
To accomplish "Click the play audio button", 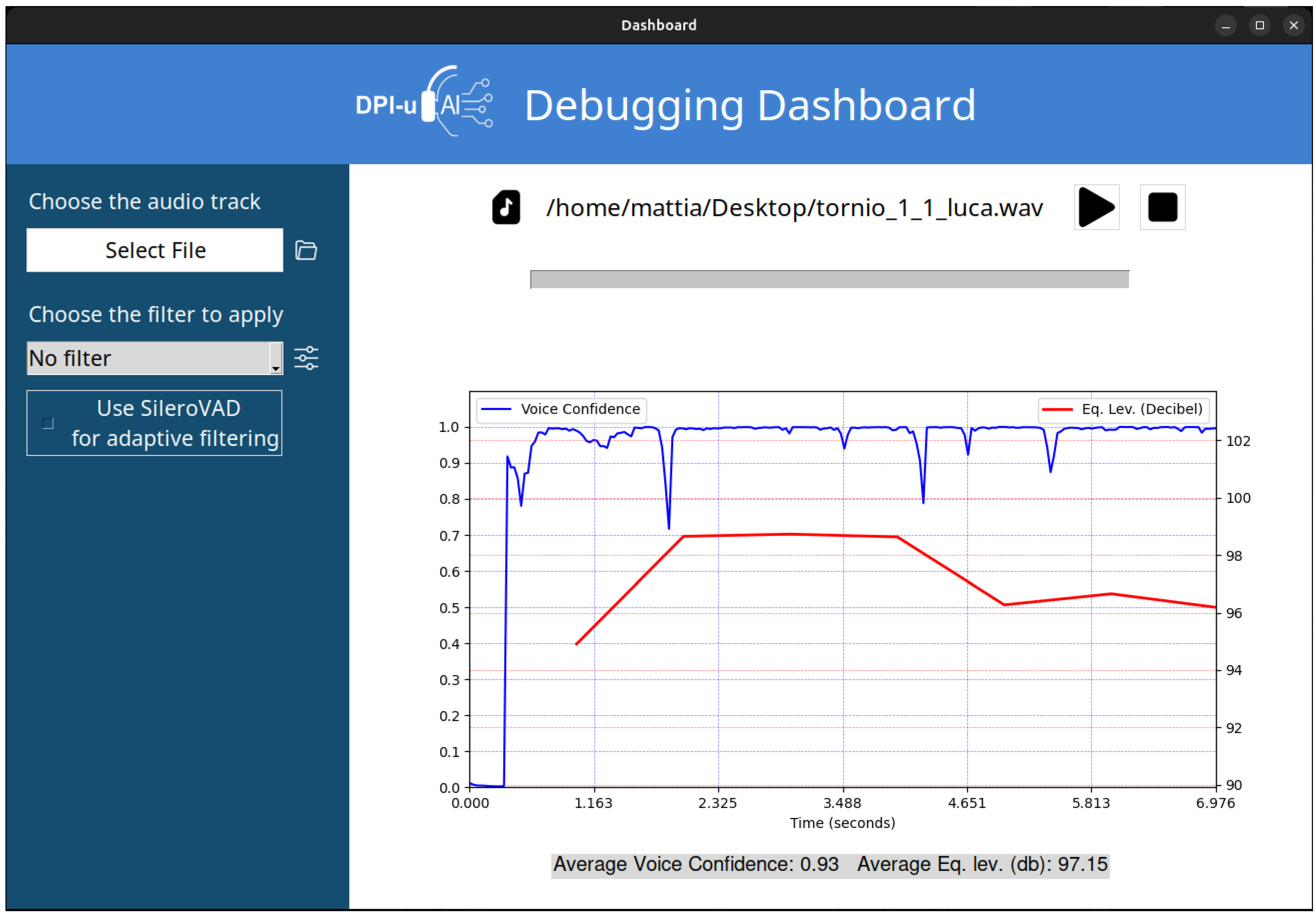I will click(x=1096, y=208).
